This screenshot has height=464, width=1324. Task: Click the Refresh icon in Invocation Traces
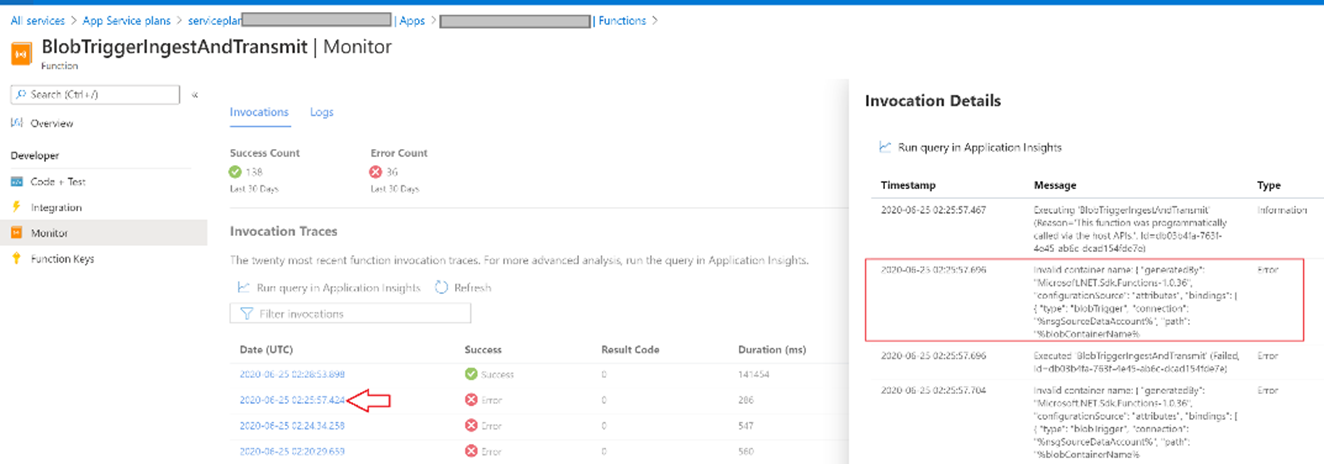pyautogui.click(x=442, y=288)
